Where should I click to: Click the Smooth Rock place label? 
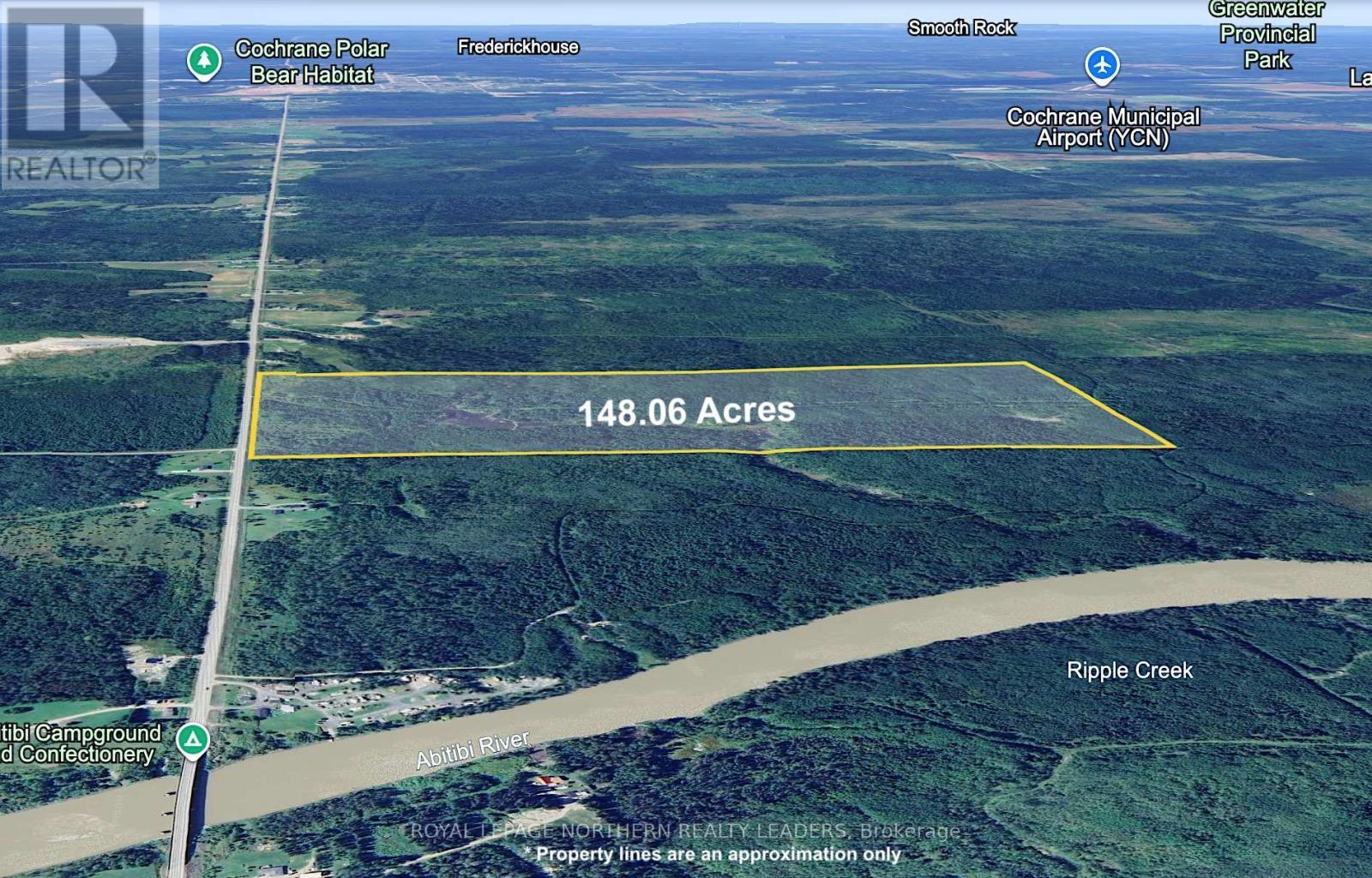[x=961, y=28]
